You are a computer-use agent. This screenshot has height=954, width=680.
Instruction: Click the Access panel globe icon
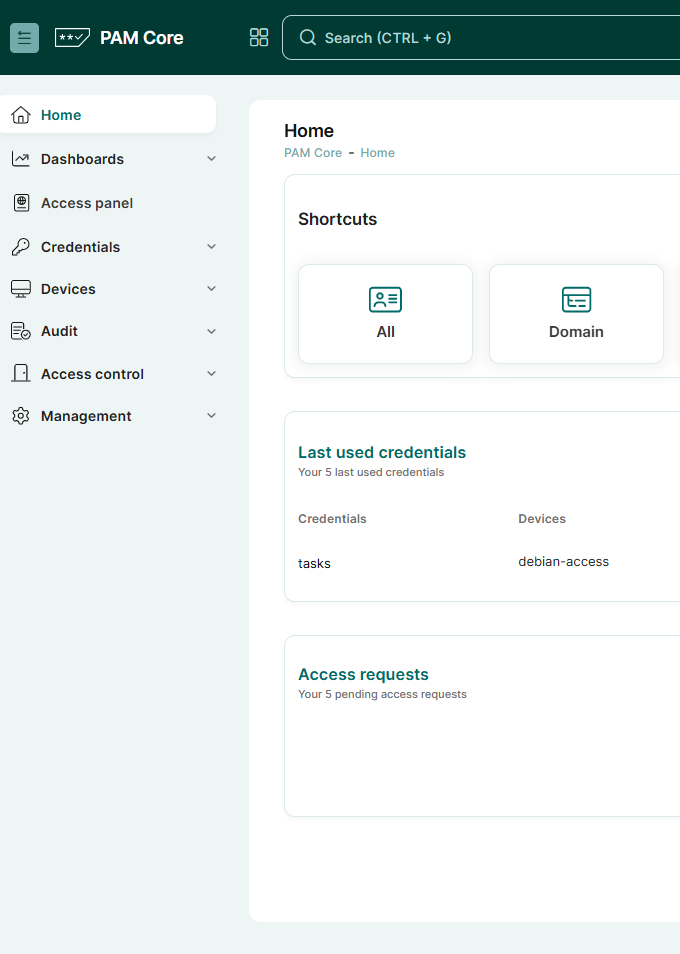point(21,203)
